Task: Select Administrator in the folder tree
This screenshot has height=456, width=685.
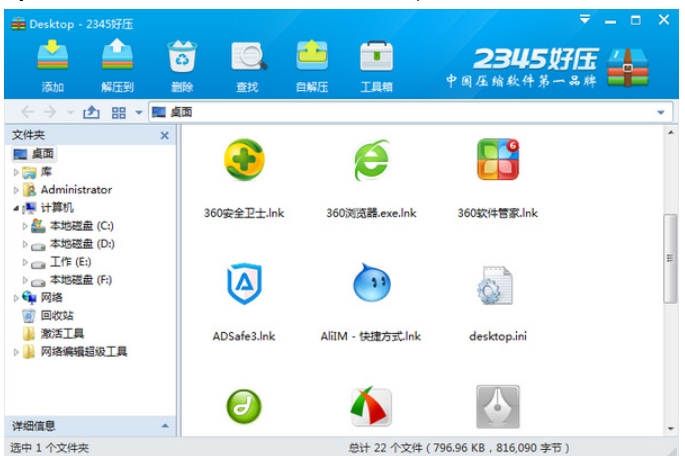Action: click(67, 190)
